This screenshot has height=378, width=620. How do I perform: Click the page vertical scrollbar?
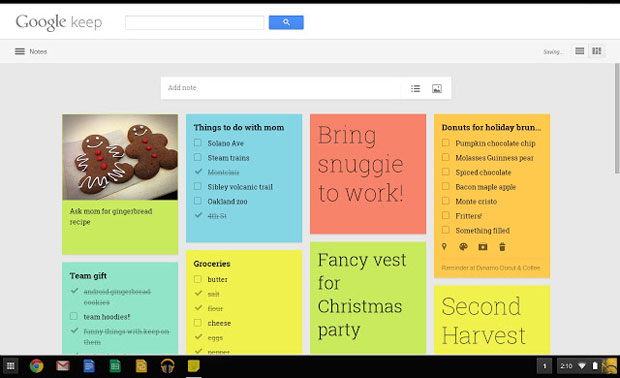click(617, 118)
